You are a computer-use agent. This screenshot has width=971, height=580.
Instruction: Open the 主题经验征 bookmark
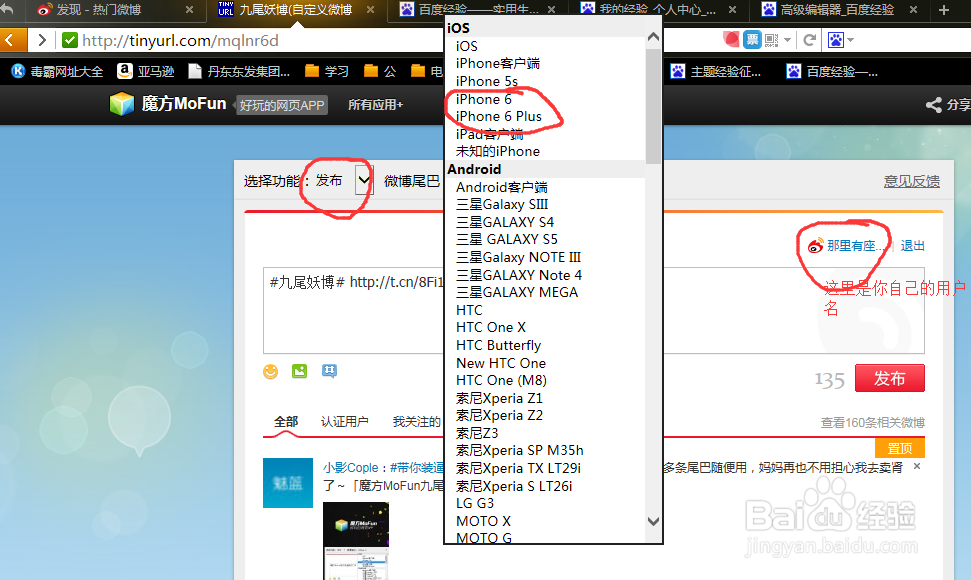click(x=716, y=71)
